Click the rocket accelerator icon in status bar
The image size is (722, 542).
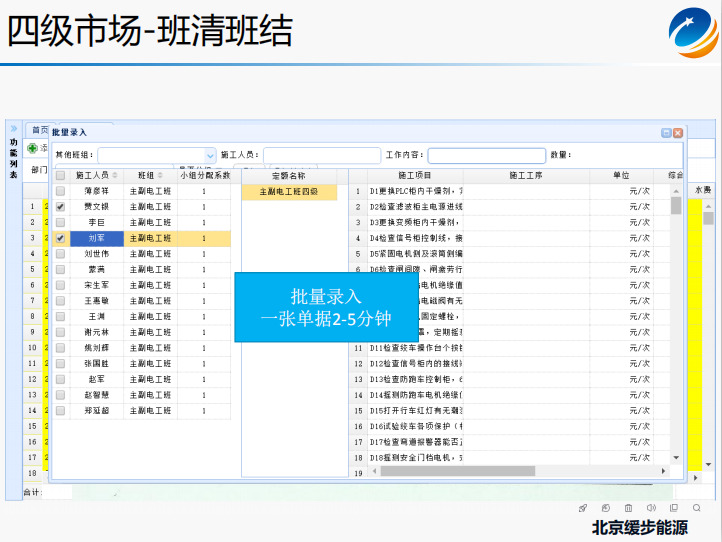[583, 508]
